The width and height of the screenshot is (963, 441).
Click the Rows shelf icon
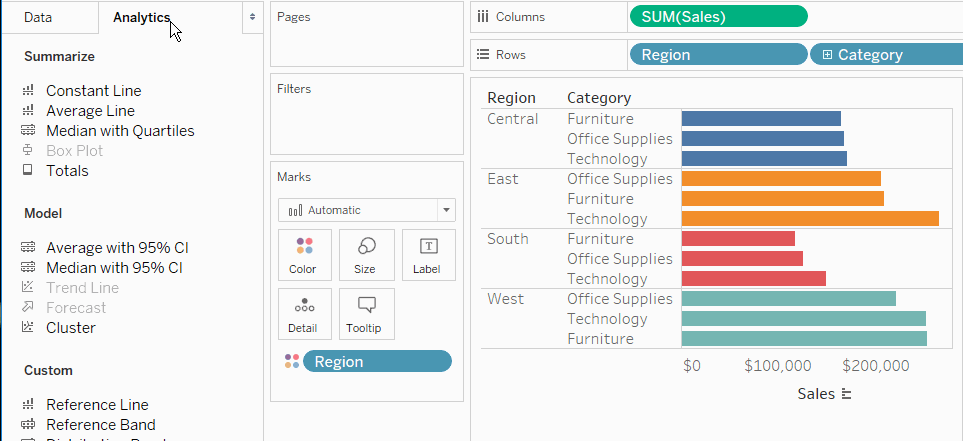click(483, 55)
